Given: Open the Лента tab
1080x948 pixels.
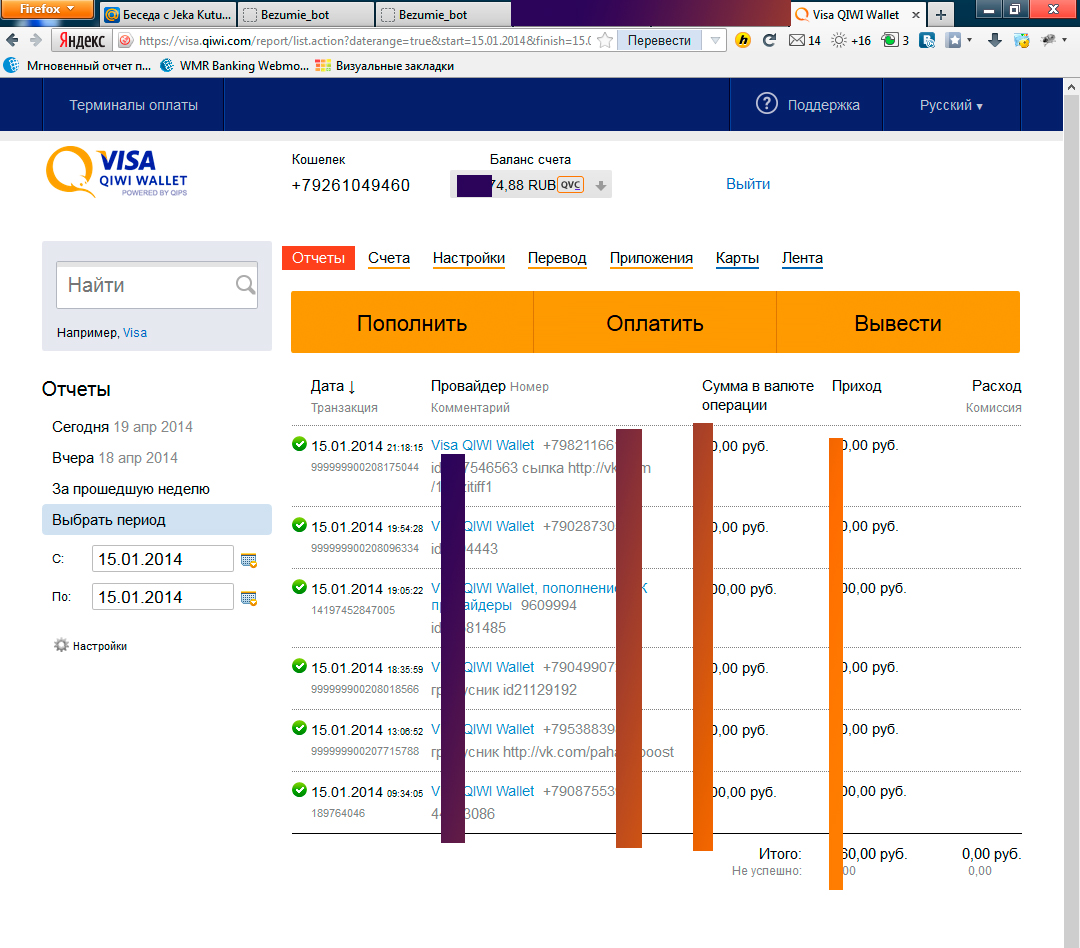Looking at the screenshot, I should 802,258.
